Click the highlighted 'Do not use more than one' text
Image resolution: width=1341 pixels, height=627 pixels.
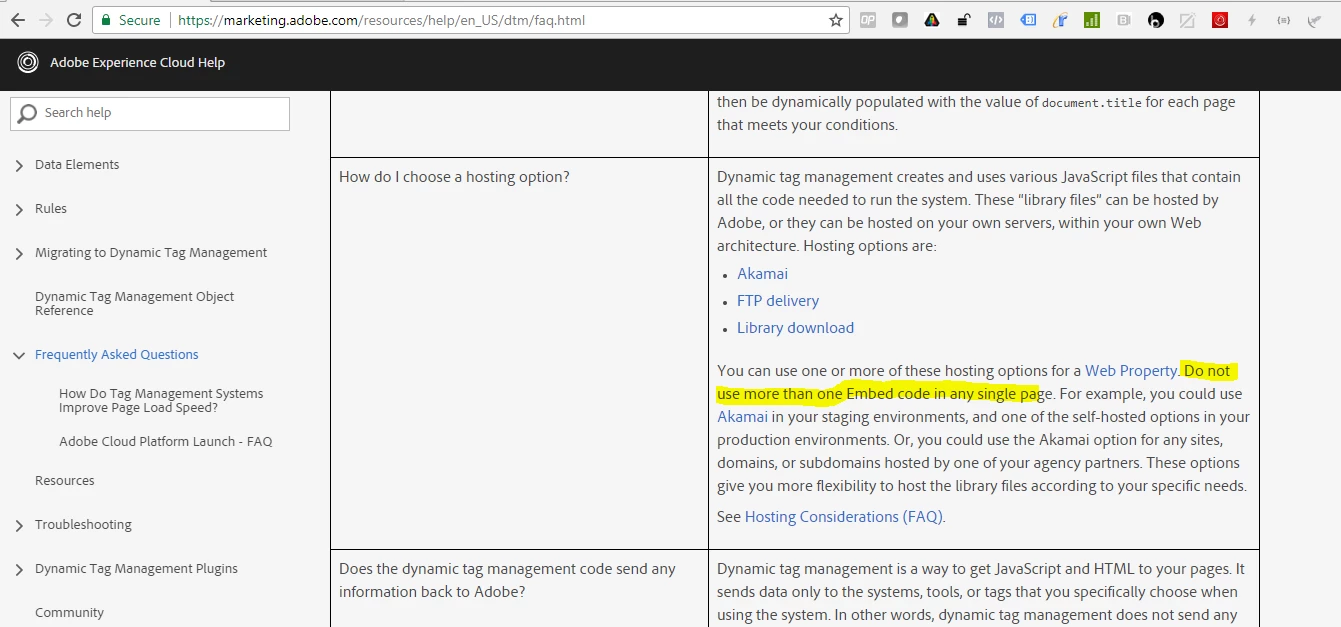[x=976, y=382]
